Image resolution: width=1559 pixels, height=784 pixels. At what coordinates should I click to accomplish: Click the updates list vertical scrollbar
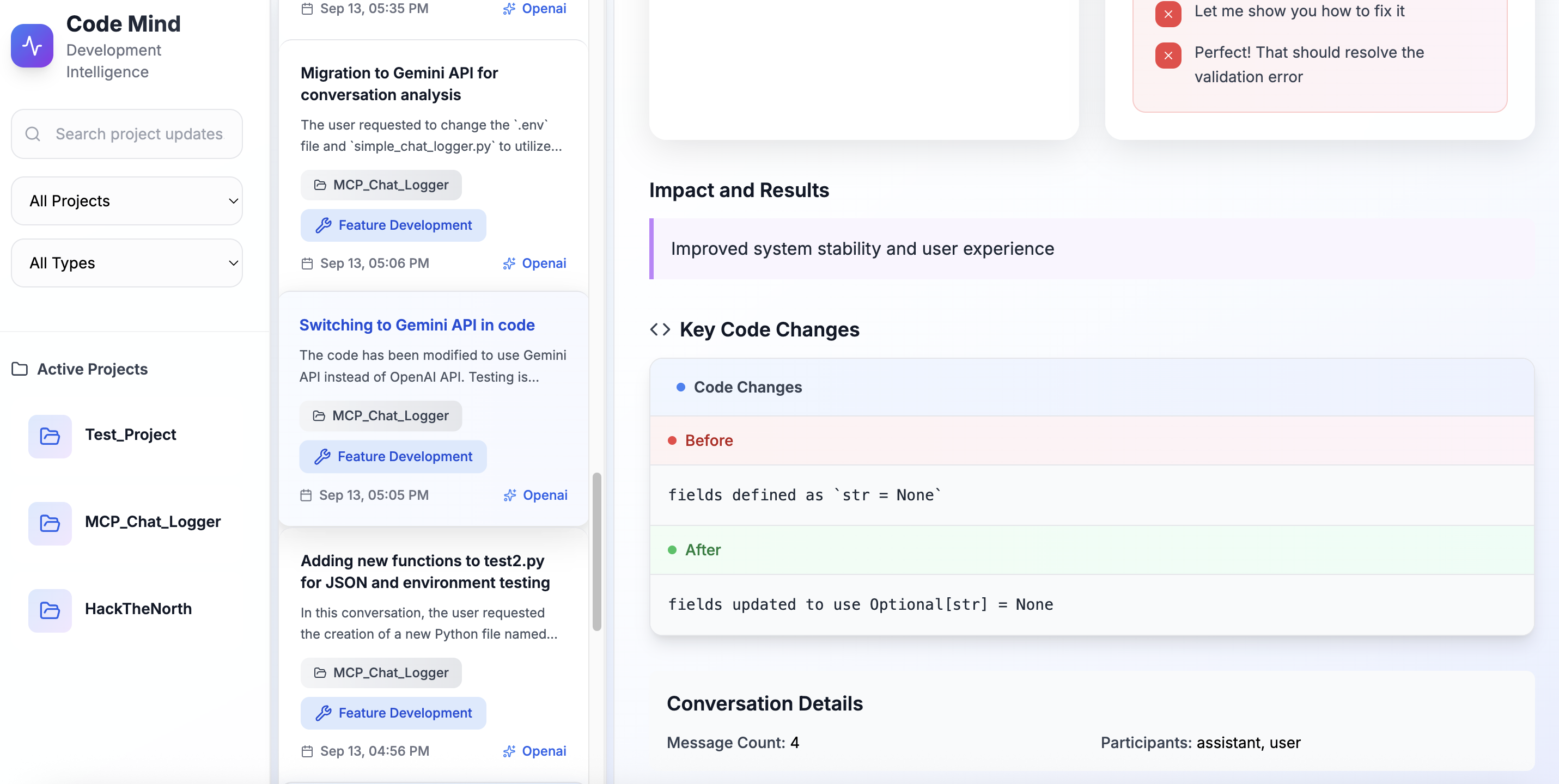point(596,550)
